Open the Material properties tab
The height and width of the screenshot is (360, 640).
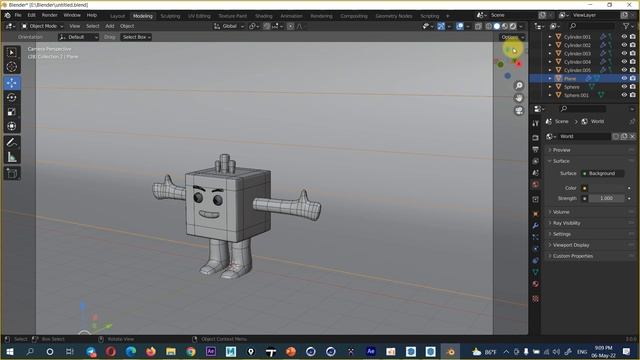(536, 284)
